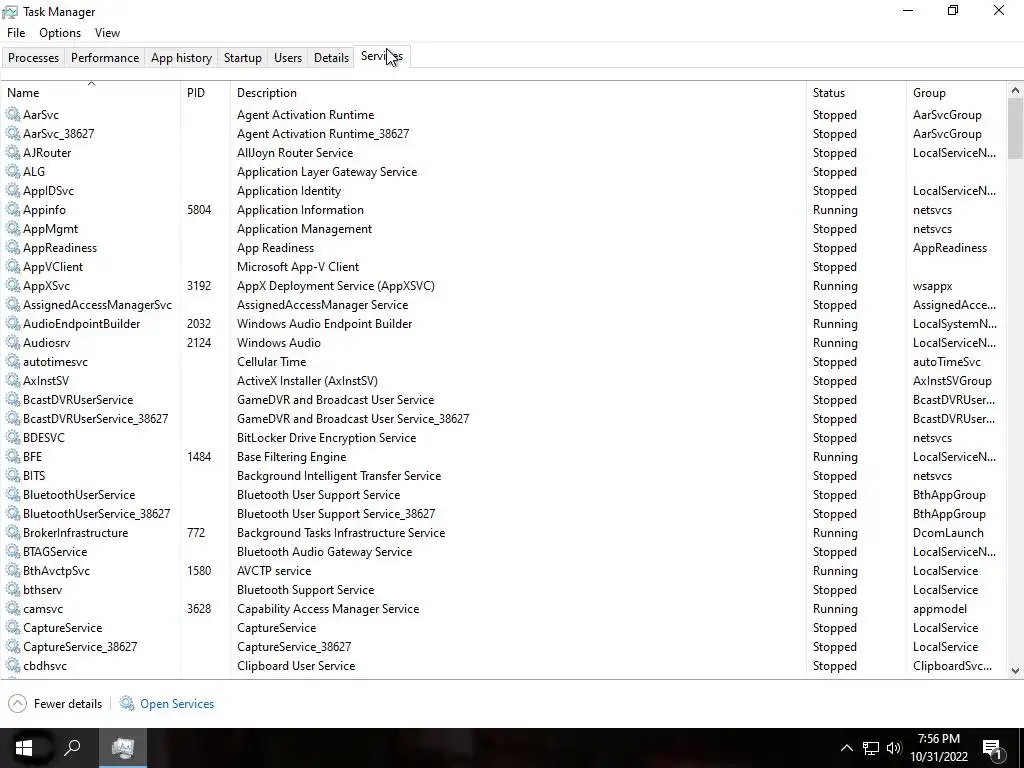The width and height of the screenshot is (1024, 768).
Task: Click 'Bluetooth User Support Service_38627' description
Action: [x=336, y=514]
